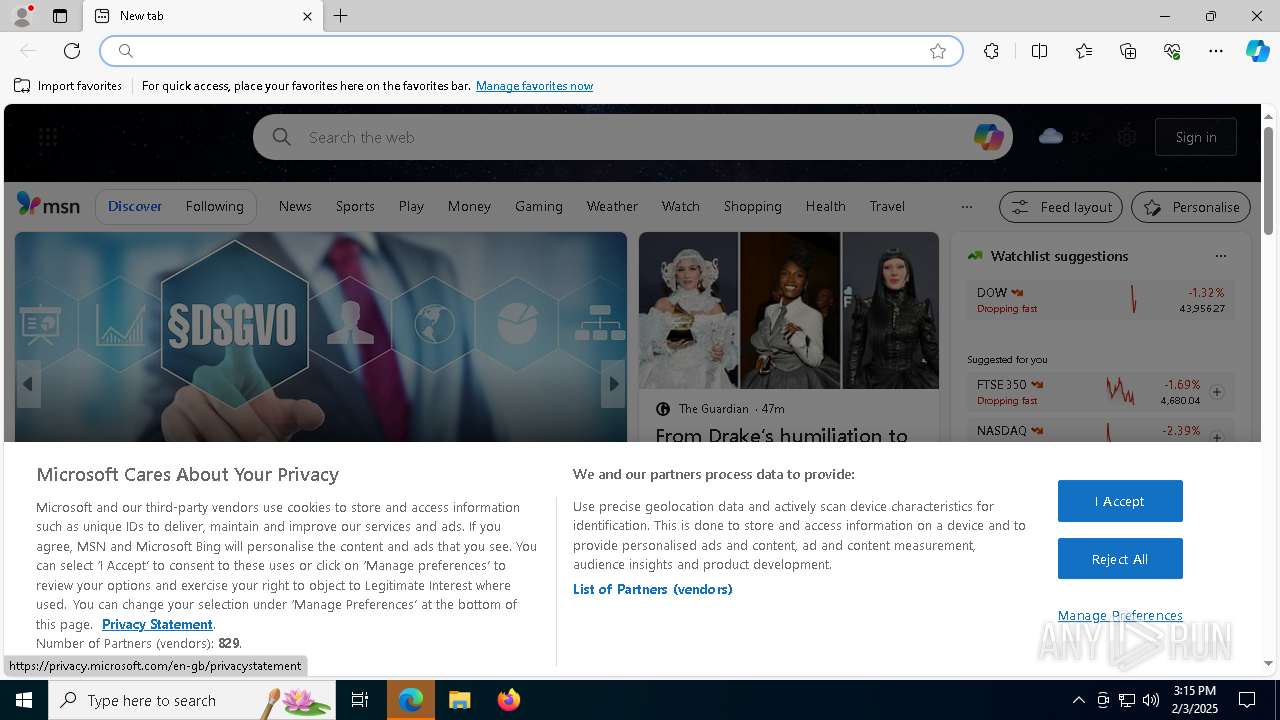The image size is (1280, 720).
Task: Select the Following tab
Action: 214,206
